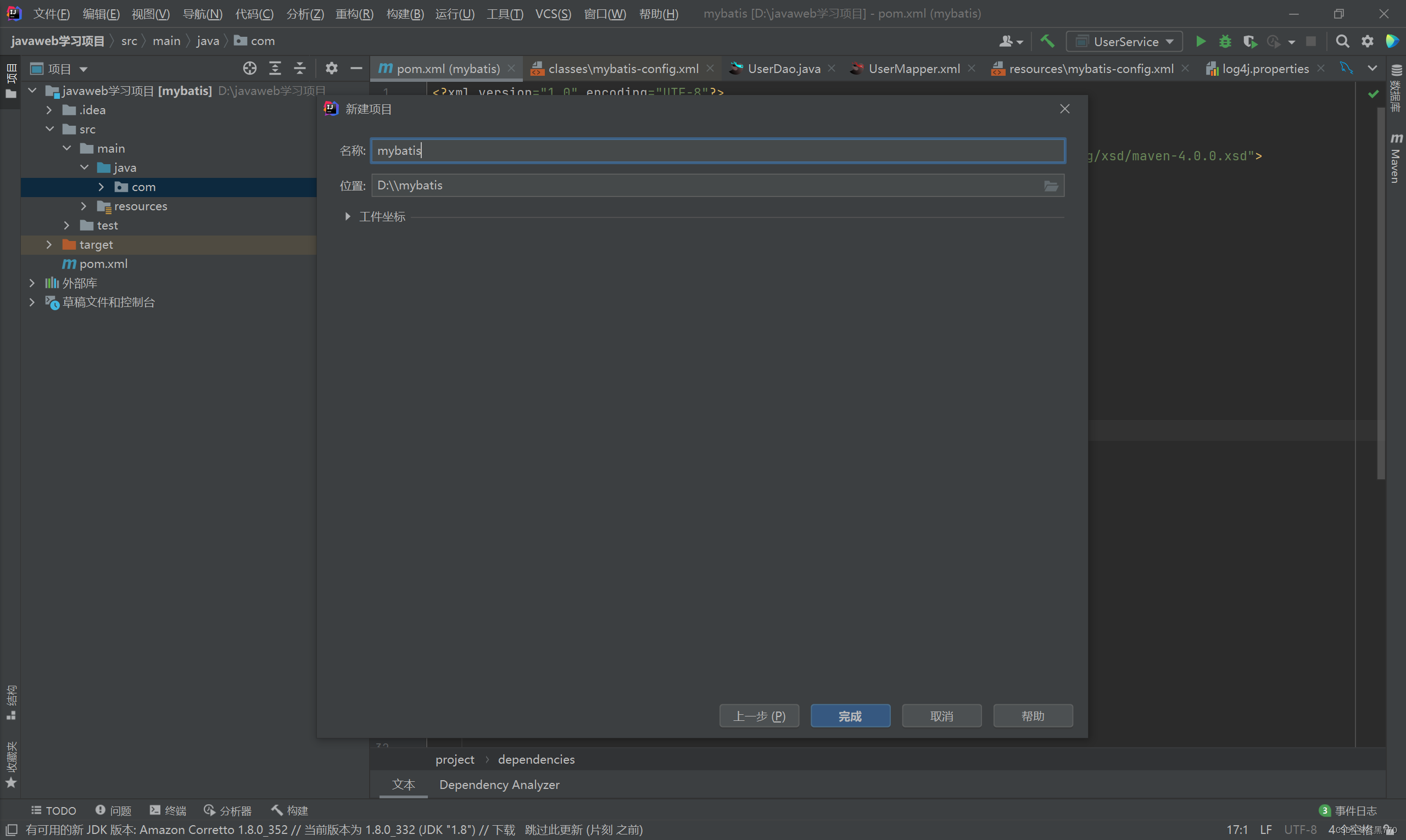
Task: Click Expand All icon in project panel
Action: [275, 69]
